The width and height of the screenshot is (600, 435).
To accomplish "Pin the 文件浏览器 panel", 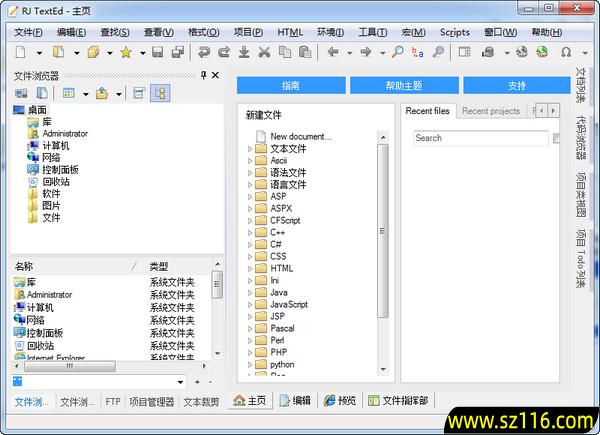I will (x=204, y=75).
